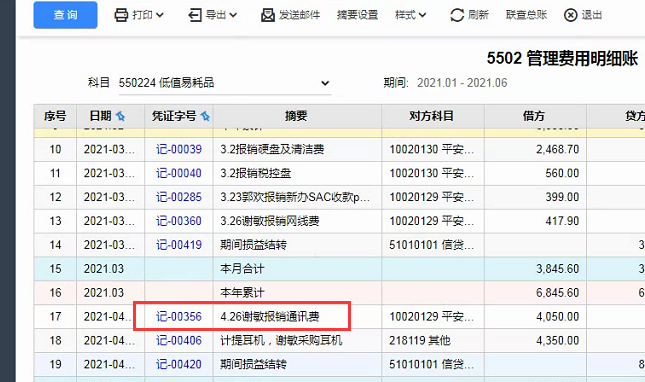Click the exit icon for 退出
This screenshot has width=645, height=382.
571,15
